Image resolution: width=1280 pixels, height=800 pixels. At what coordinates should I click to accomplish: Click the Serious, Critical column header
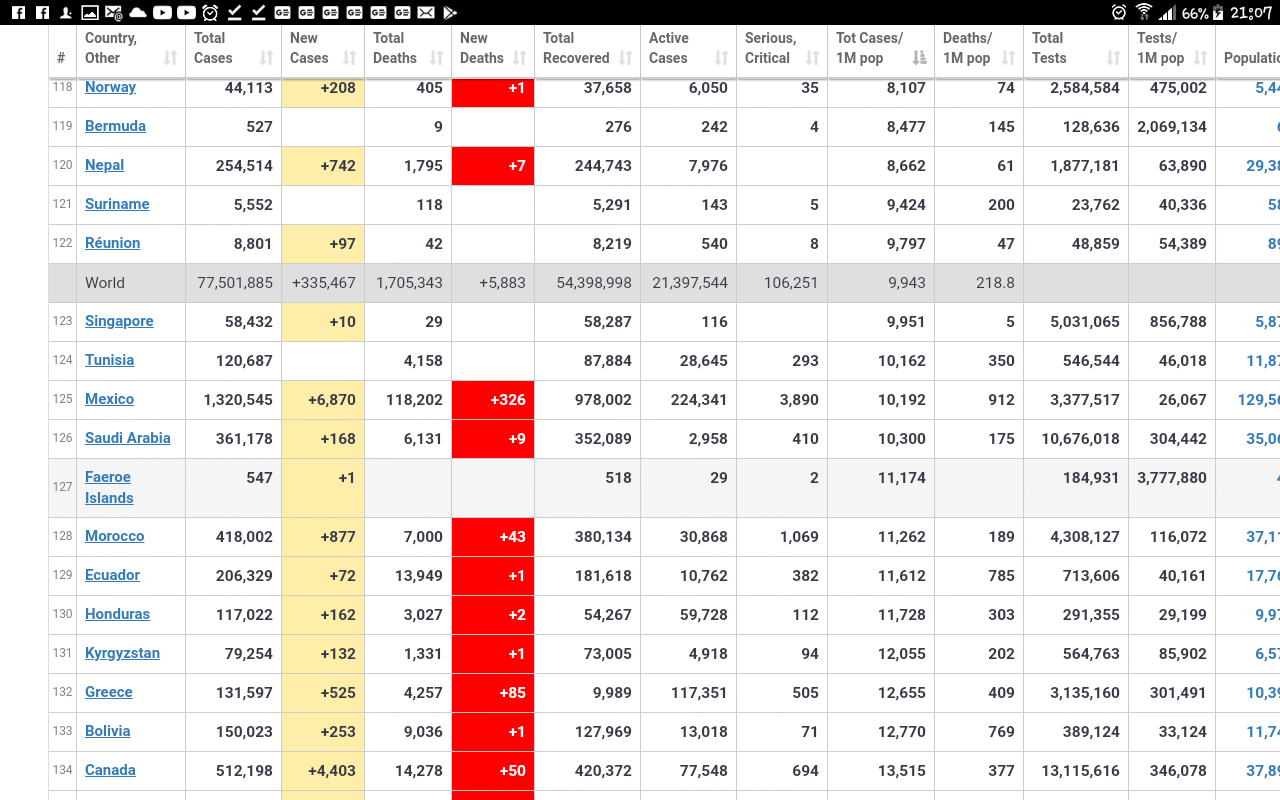[770, 48]
